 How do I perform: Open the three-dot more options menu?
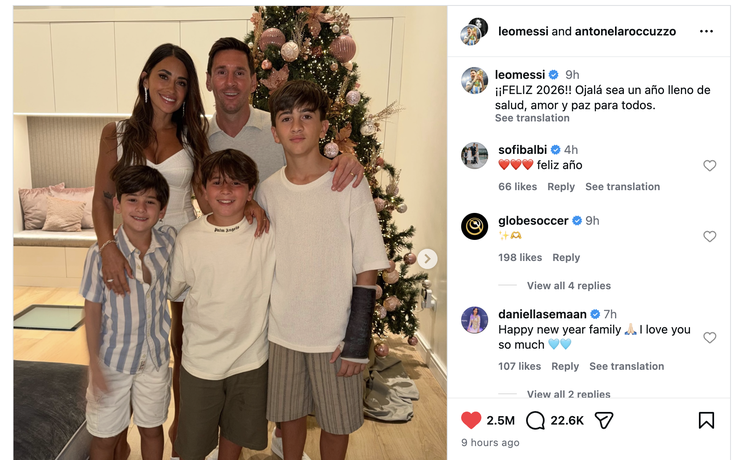(706, 31)
